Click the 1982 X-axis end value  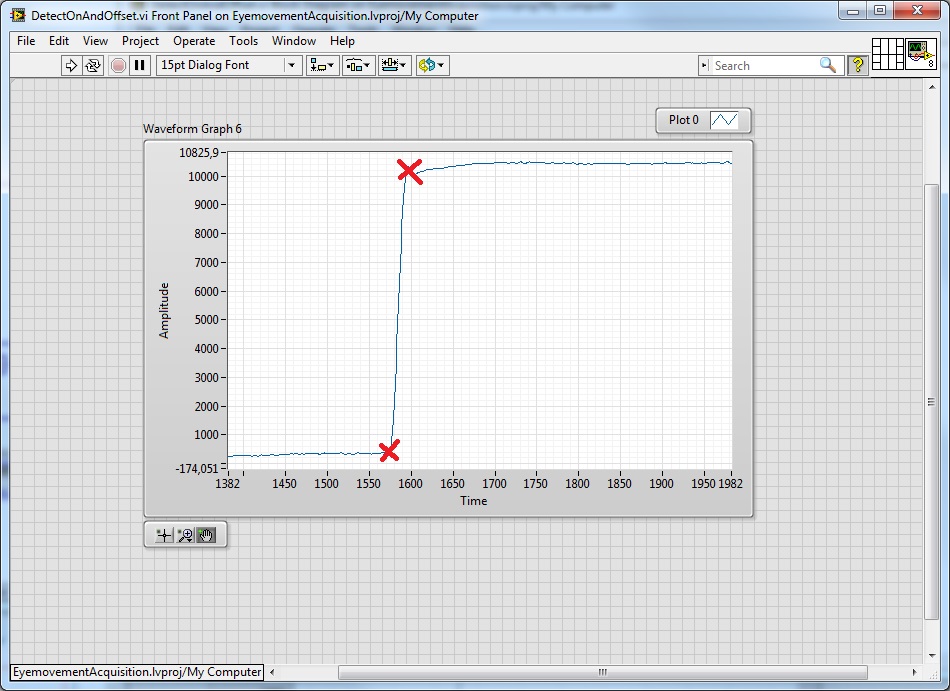[731, 484]
